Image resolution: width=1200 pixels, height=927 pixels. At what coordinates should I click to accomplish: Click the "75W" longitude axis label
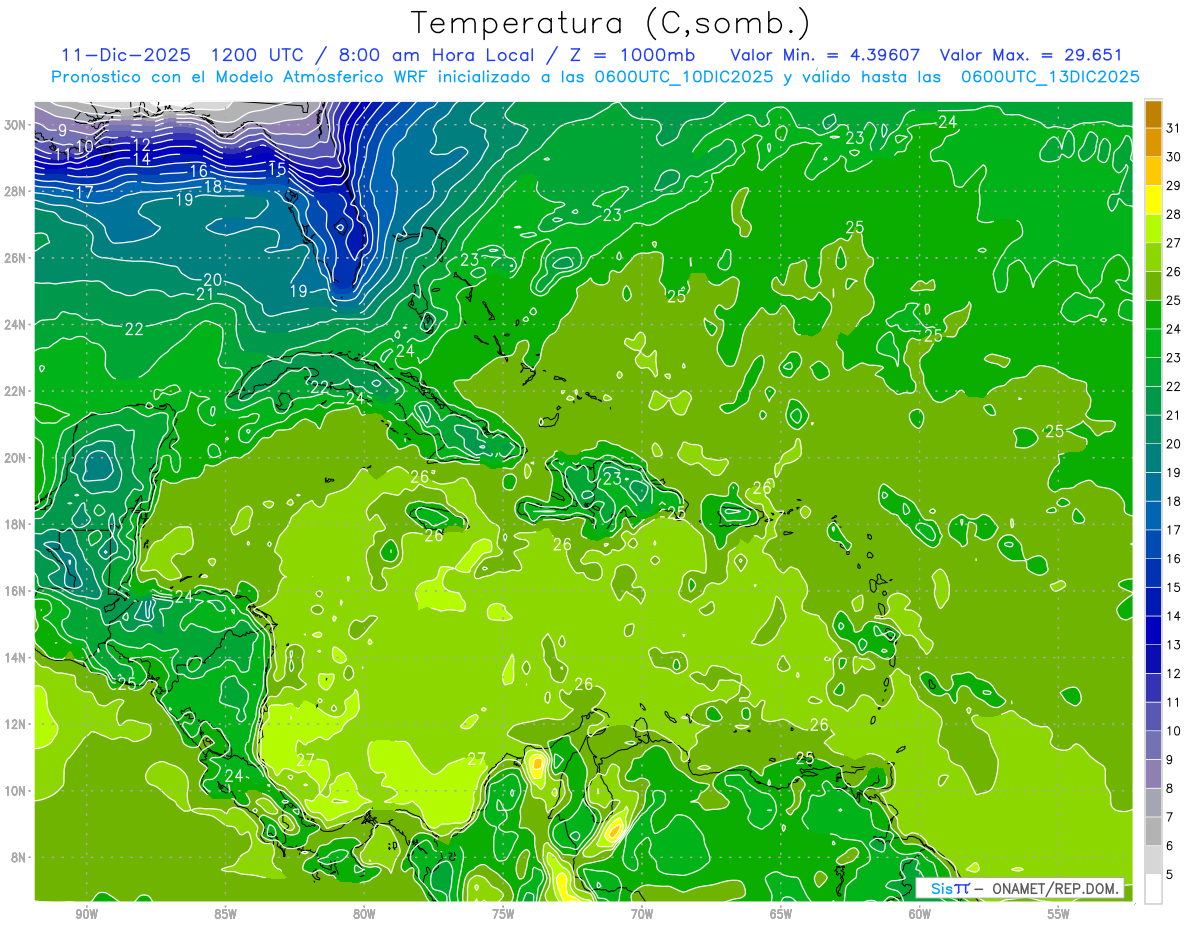[503, 915]
